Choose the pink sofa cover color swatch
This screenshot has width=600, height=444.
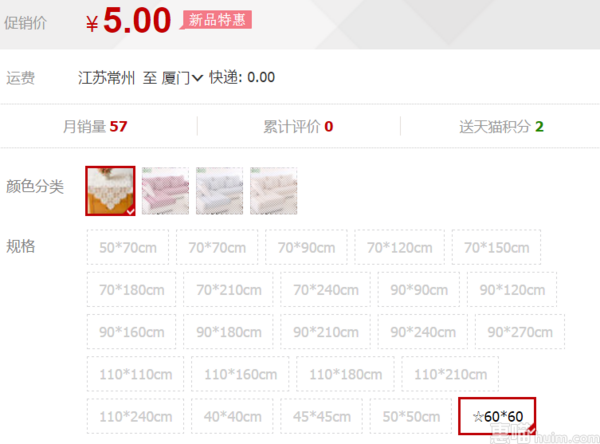165,191
